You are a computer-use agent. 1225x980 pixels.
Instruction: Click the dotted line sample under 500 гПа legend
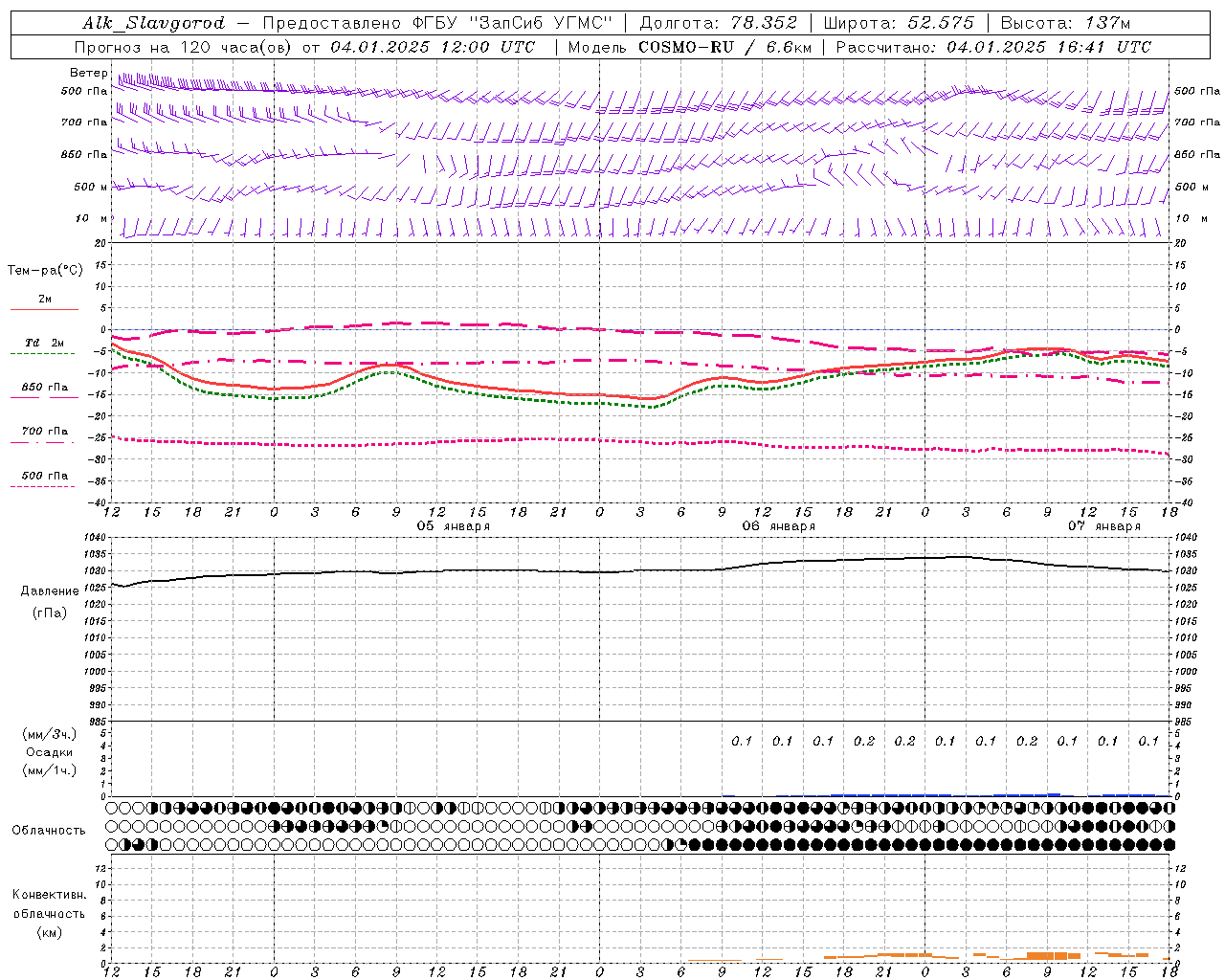click(43, 486)
